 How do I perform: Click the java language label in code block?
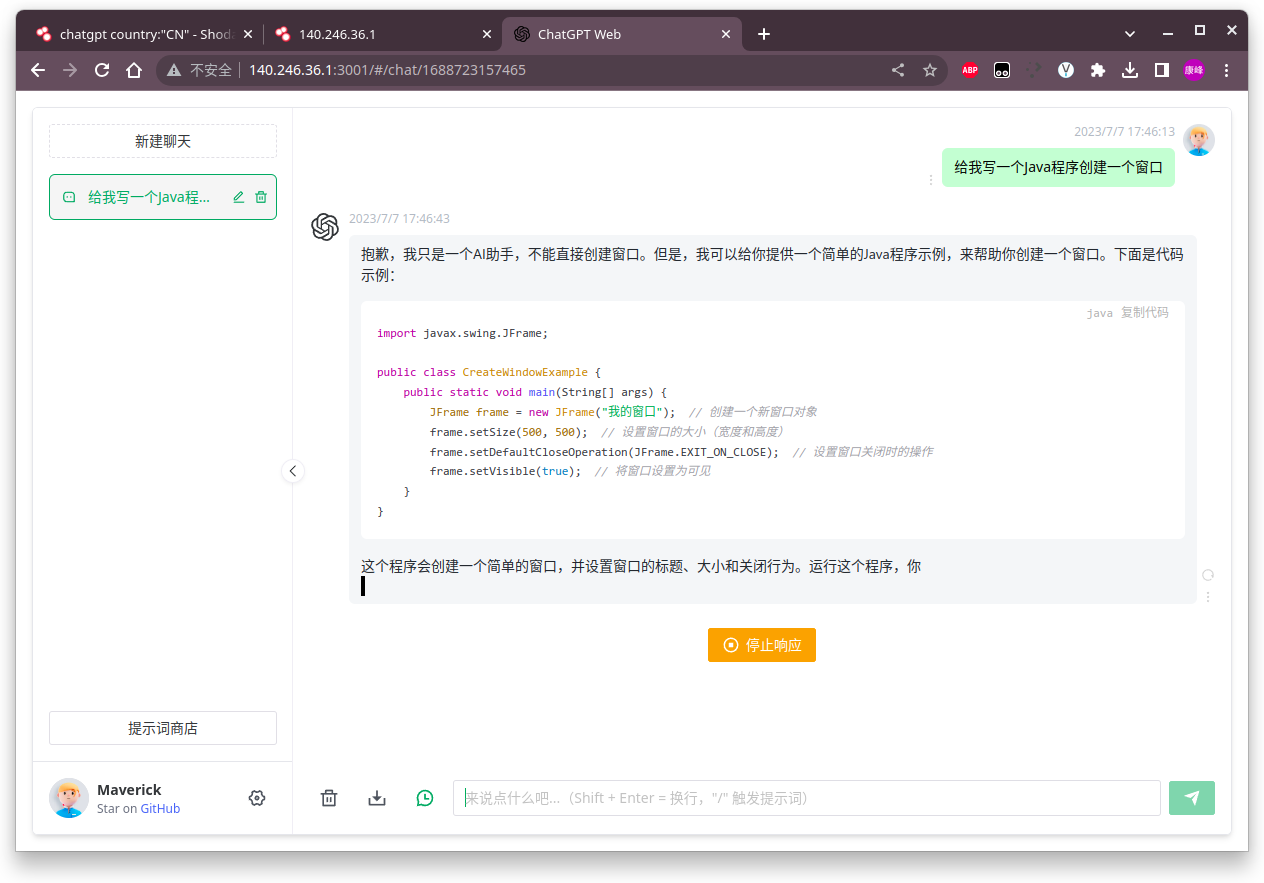click(x=1100, y=313)
